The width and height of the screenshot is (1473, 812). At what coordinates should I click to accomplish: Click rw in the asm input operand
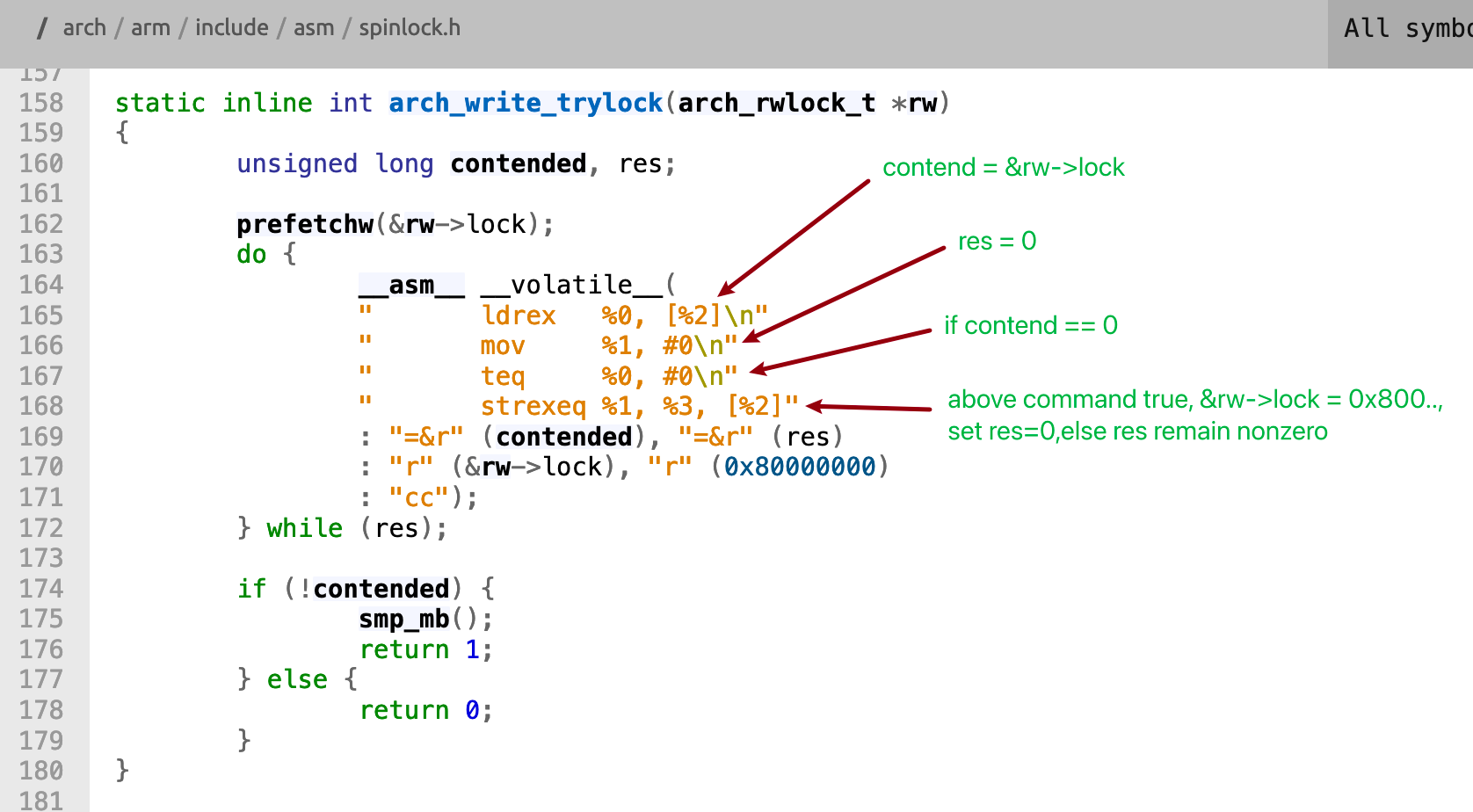coord(497,467)
